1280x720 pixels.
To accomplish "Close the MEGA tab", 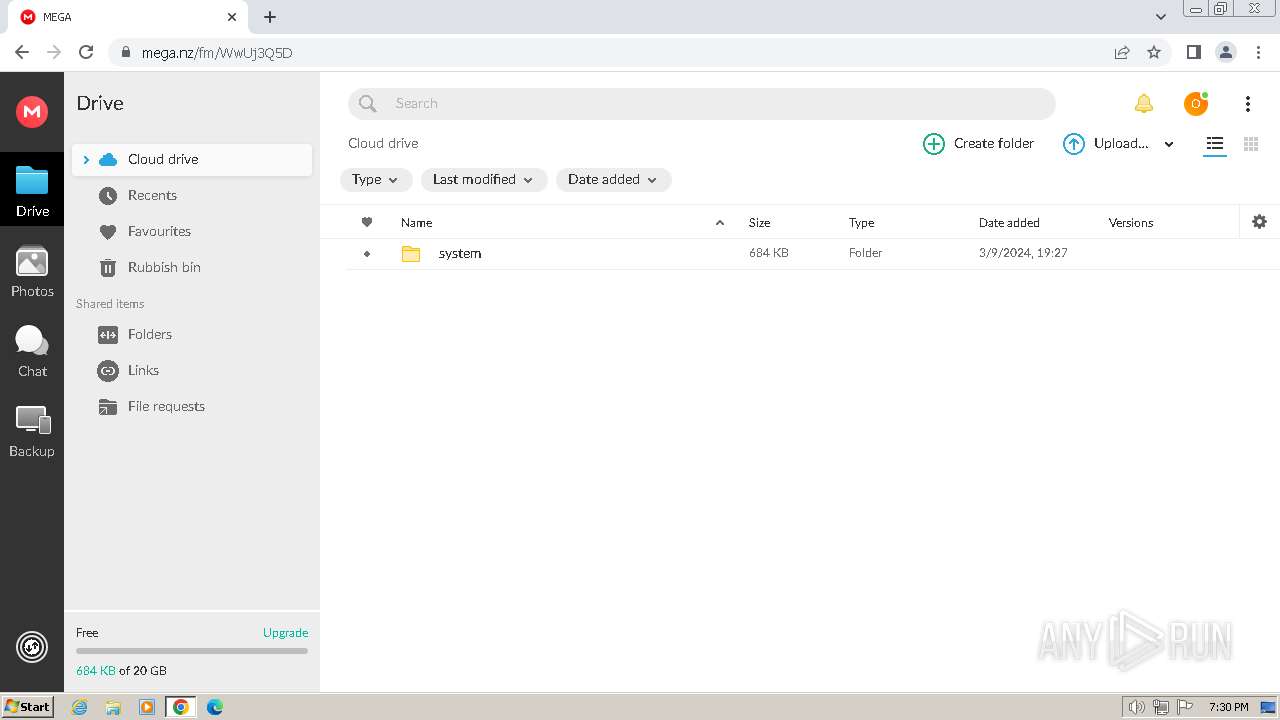I will (x=232, y=17).
